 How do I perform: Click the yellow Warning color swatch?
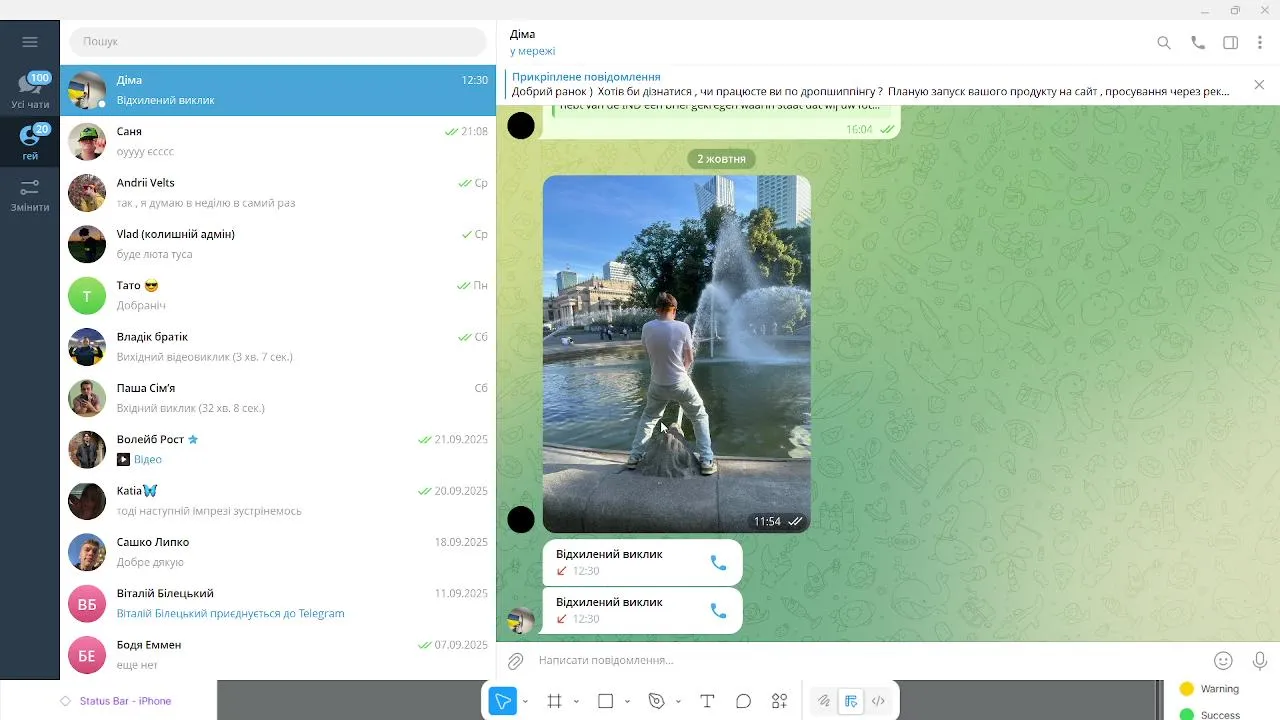1187,689
